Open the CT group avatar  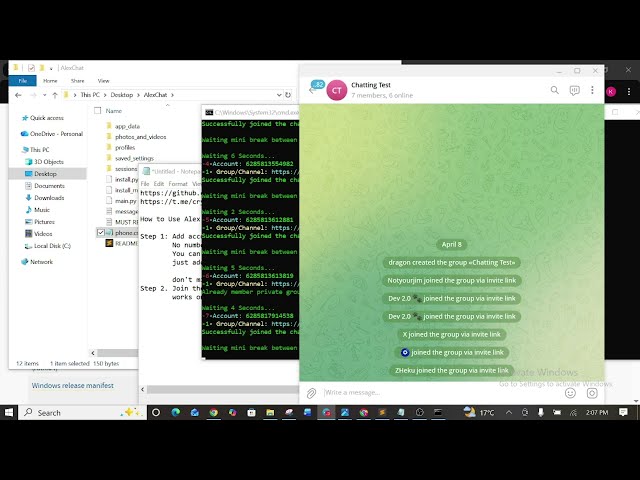tap(337, 90)
